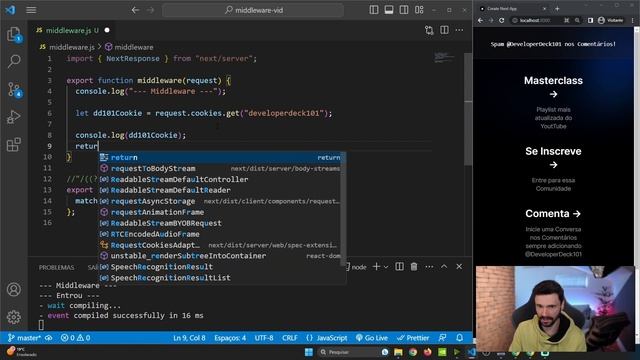Click Ln 9, Col 8 cursor position
The width and height of the screenshot is (640, 360).
[189, 338]
